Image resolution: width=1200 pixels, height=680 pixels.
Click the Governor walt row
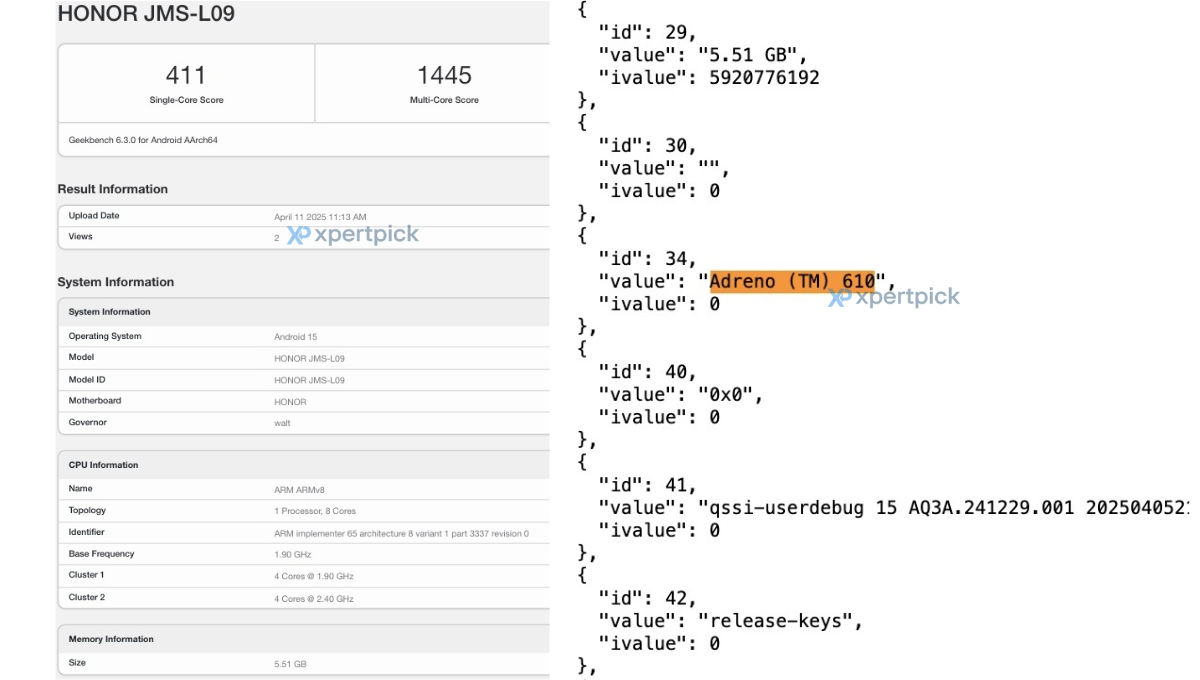click(304, 423)
